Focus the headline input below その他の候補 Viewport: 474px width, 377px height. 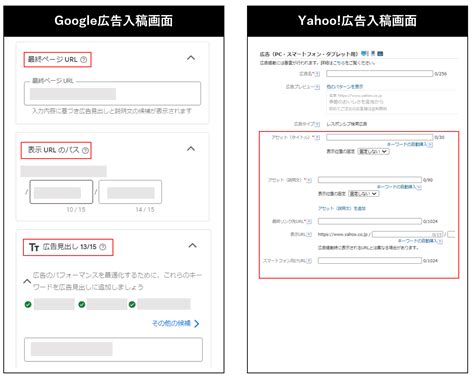pos(113,350)
